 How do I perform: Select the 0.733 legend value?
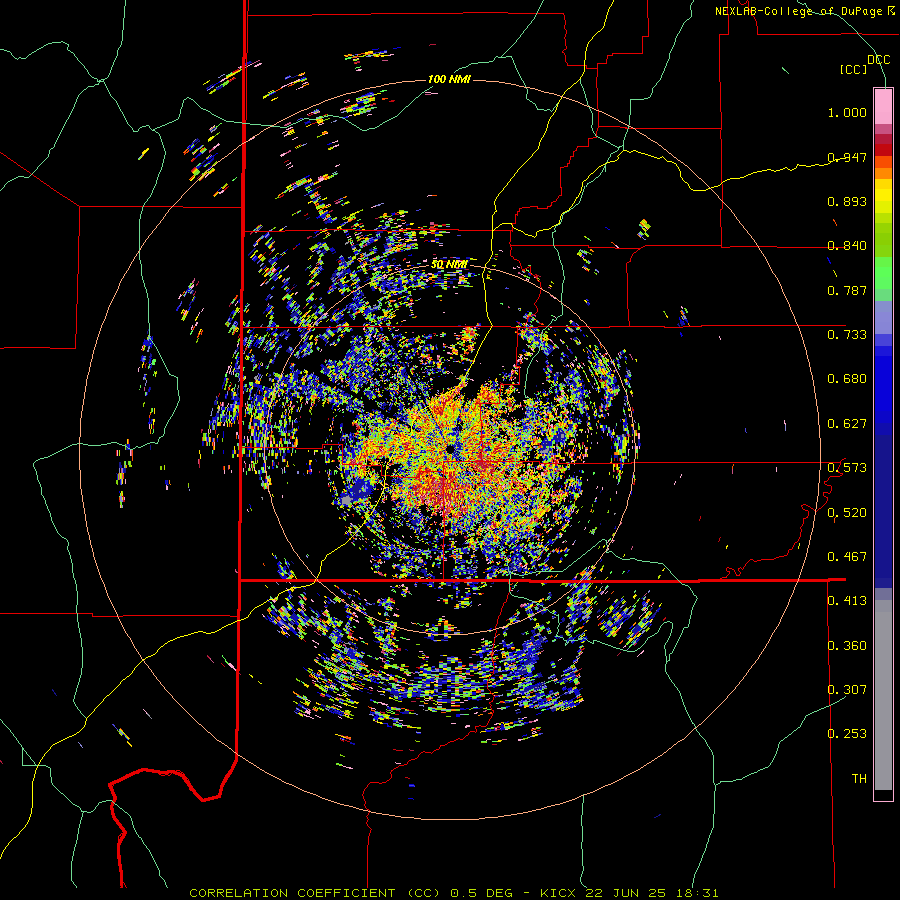coord(847,335)
